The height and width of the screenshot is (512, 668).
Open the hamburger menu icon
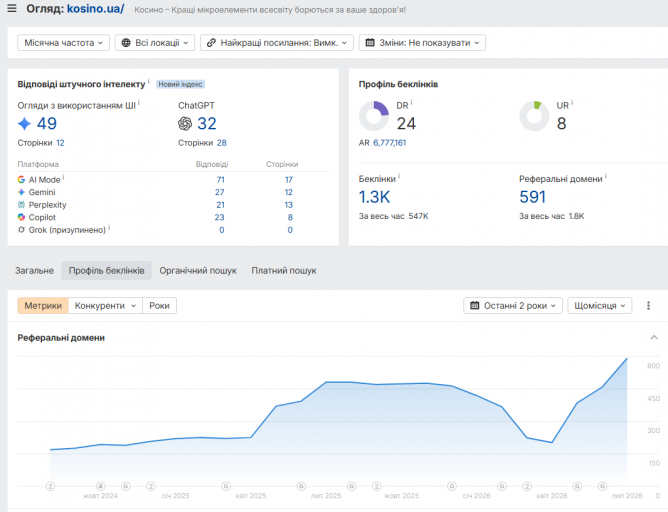12,9
